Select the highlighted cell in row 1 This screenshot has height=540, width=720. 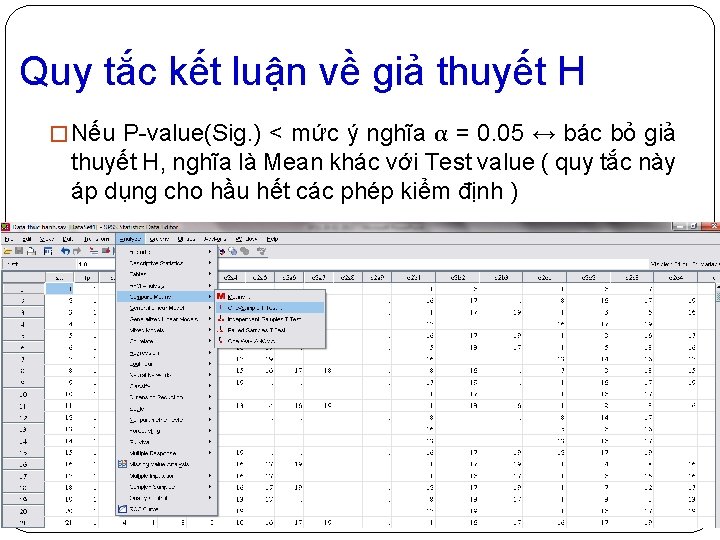[x=59, y=289]
